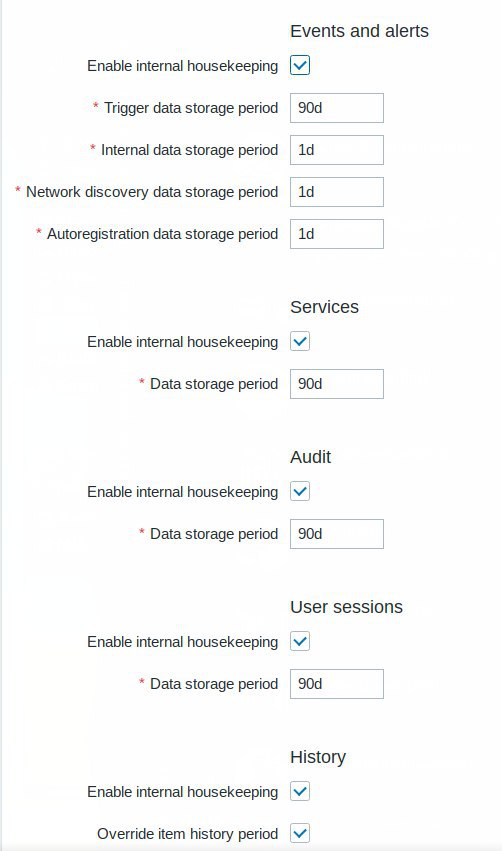Click the Internal data storage period field
Viewport: 502px width, 851px height.
(336, 150)
